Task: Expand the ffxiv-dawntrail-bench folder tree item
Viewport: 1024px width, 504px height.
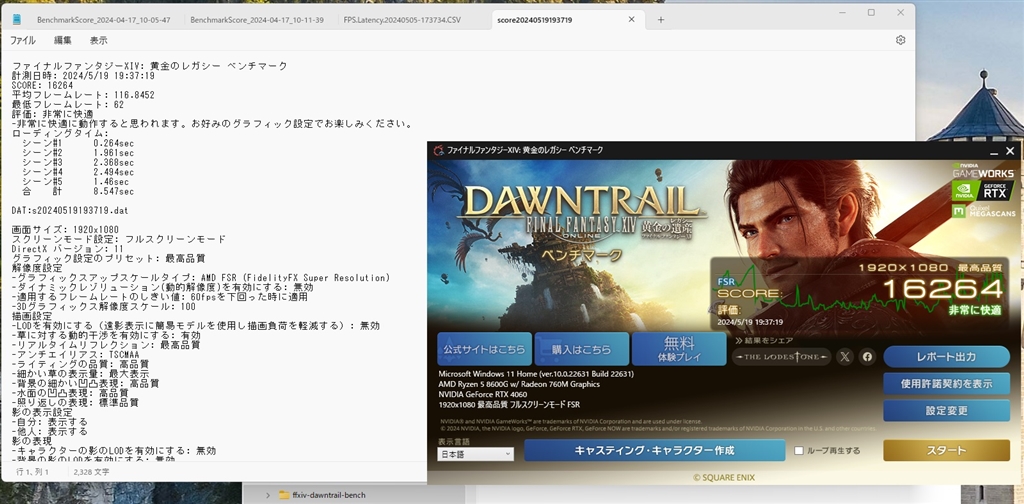Action: pos(268,495)
